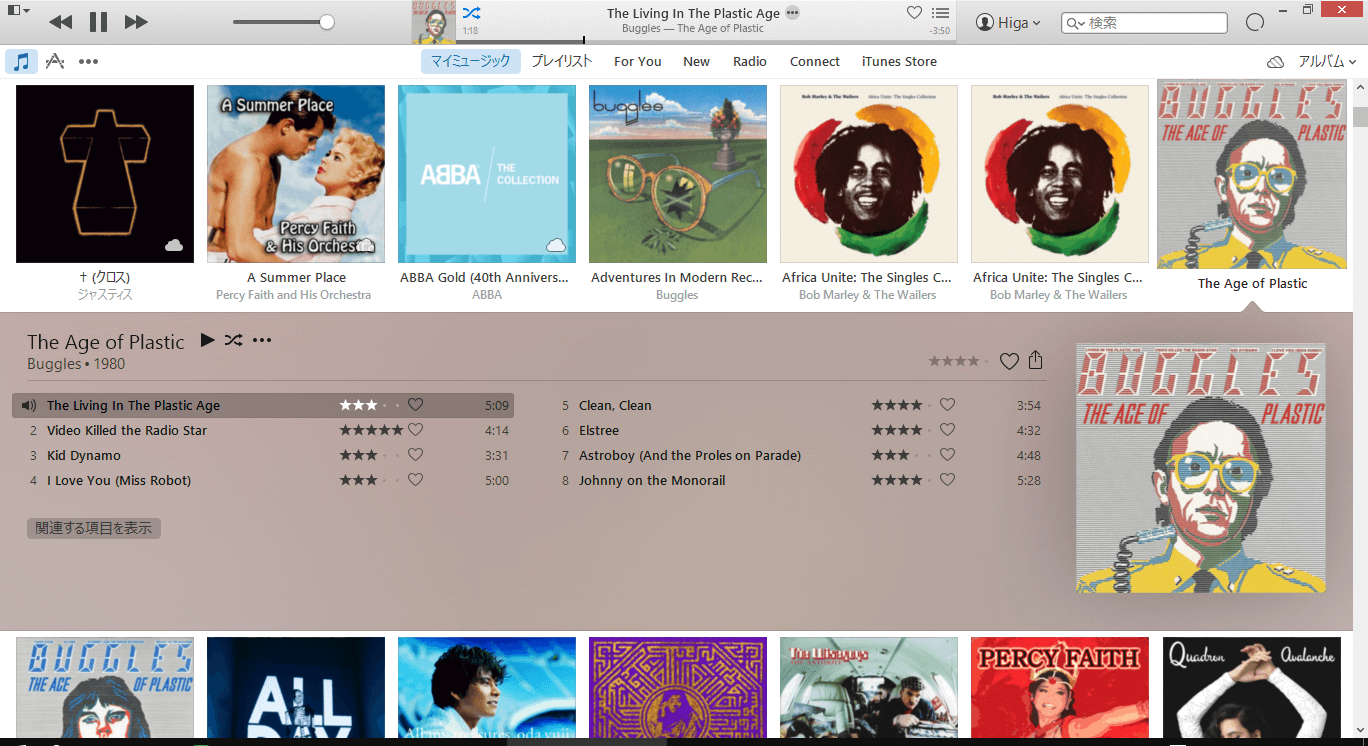
Task: Click the speaker icon on playing track
Action: 28,405
